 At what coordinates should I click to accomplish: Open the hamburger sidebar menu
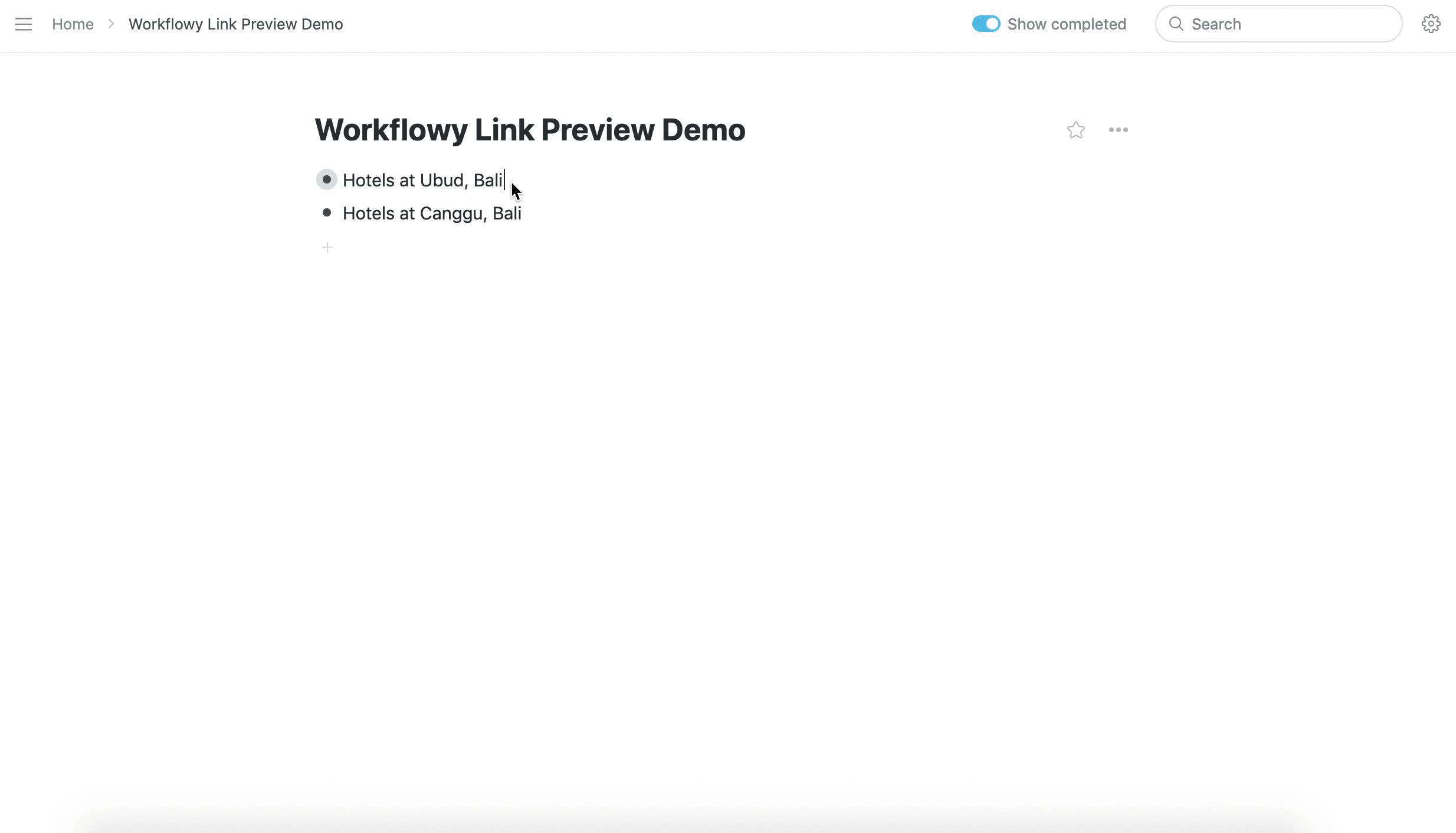click(24, 24)
